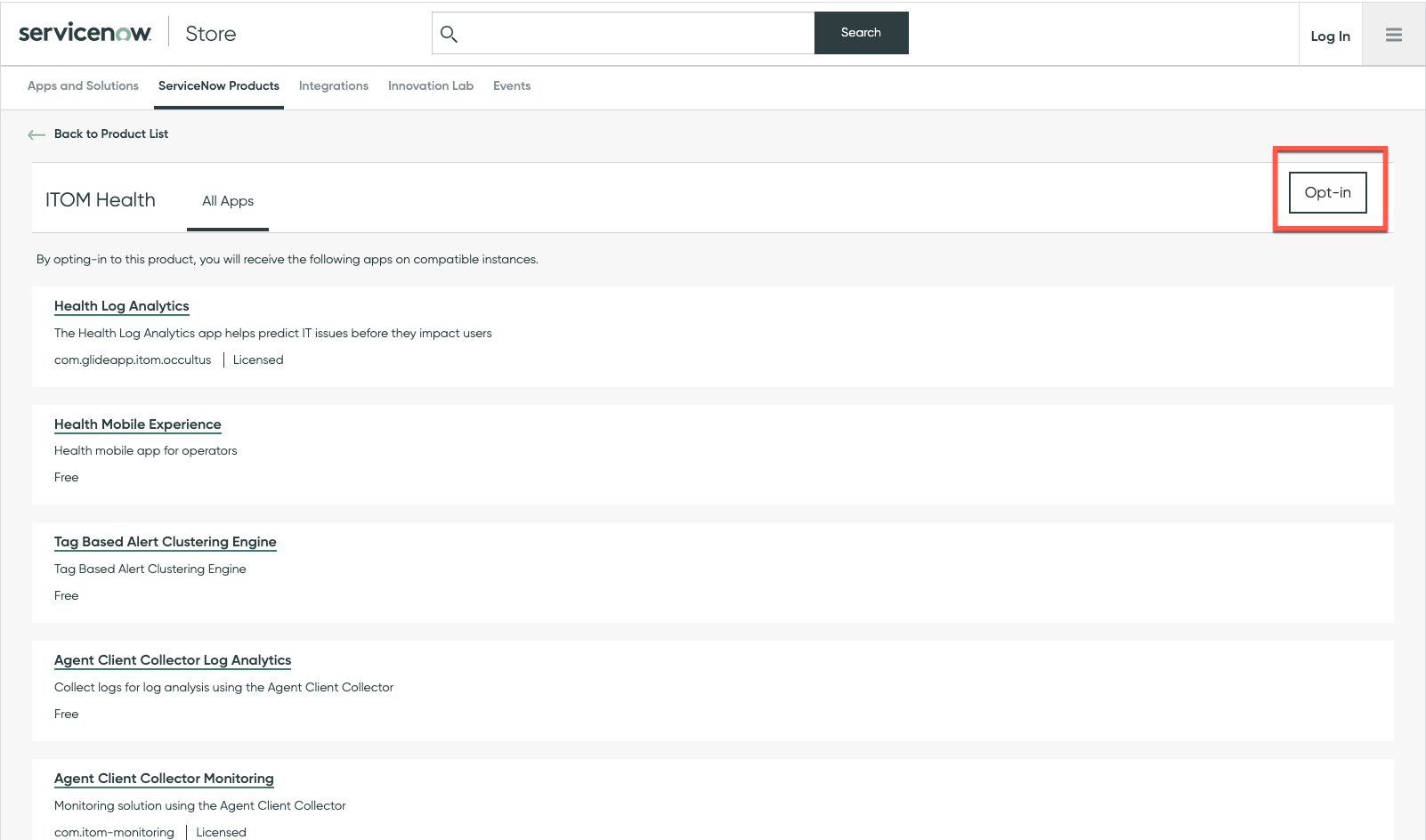Focus the store search input field
The width and height of the screenshot is (1426, 840).
(x=623, y=33)
